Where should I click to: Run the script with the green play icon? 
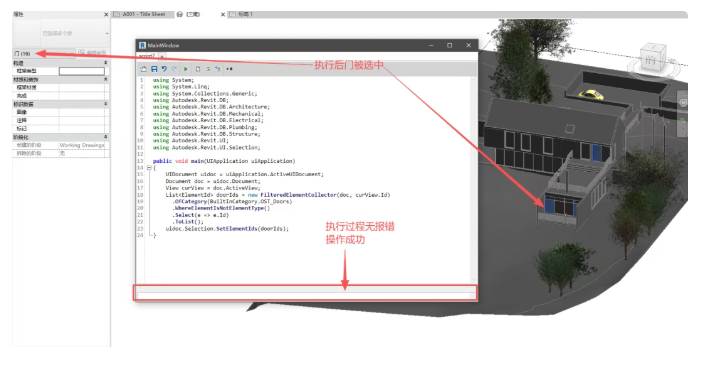click(x=185, y=69)
